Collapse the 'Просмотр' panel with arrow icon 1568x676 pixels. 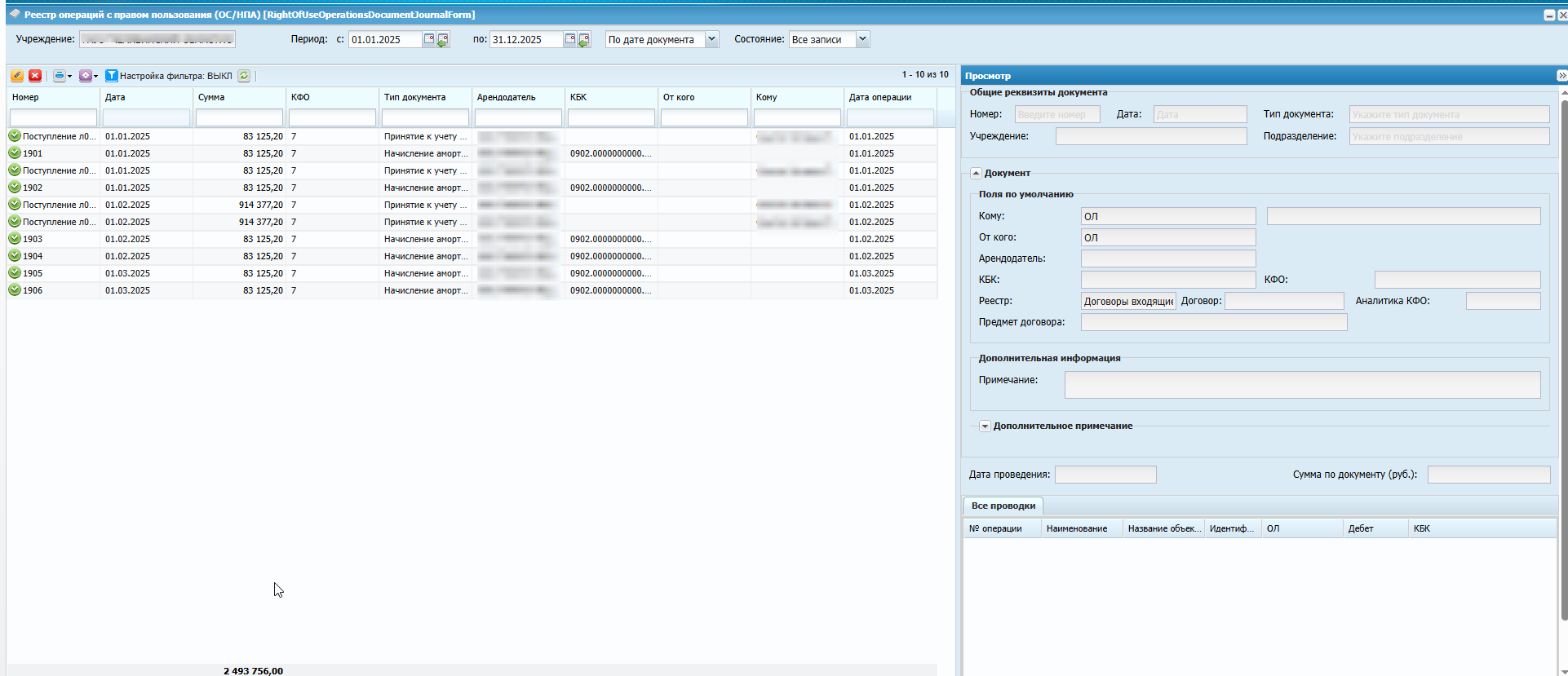click(x=1561, y=76)
